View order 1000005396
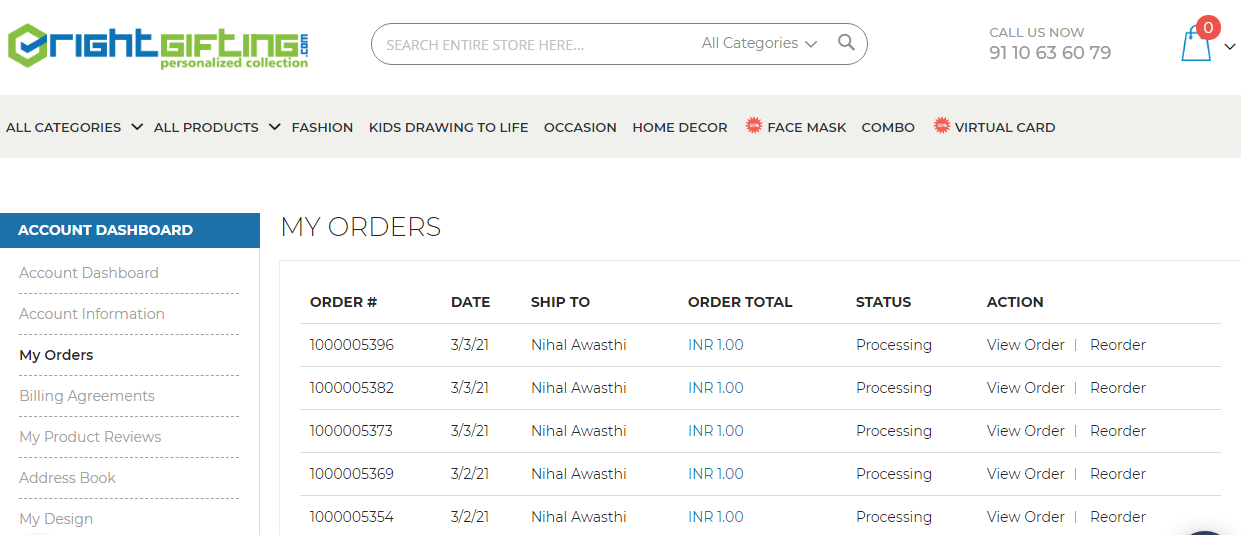 pos(1025,345)
